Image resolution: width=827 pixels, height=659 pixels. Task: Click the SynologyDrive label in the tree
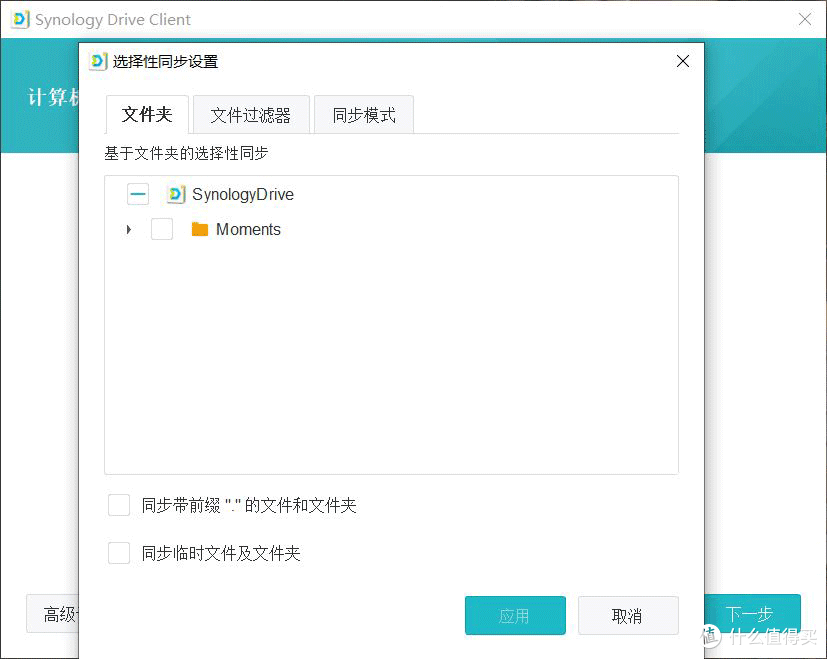(243, 194)
